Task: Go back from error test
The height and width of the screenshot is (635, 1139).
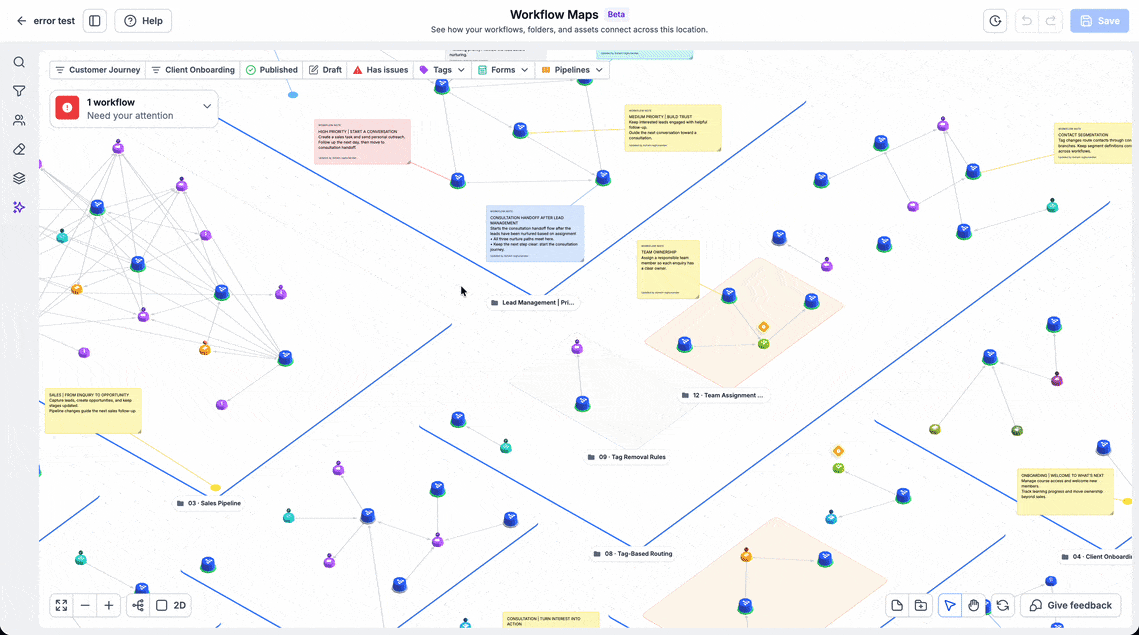Action: pyautogui.click(x=21, y=21)
